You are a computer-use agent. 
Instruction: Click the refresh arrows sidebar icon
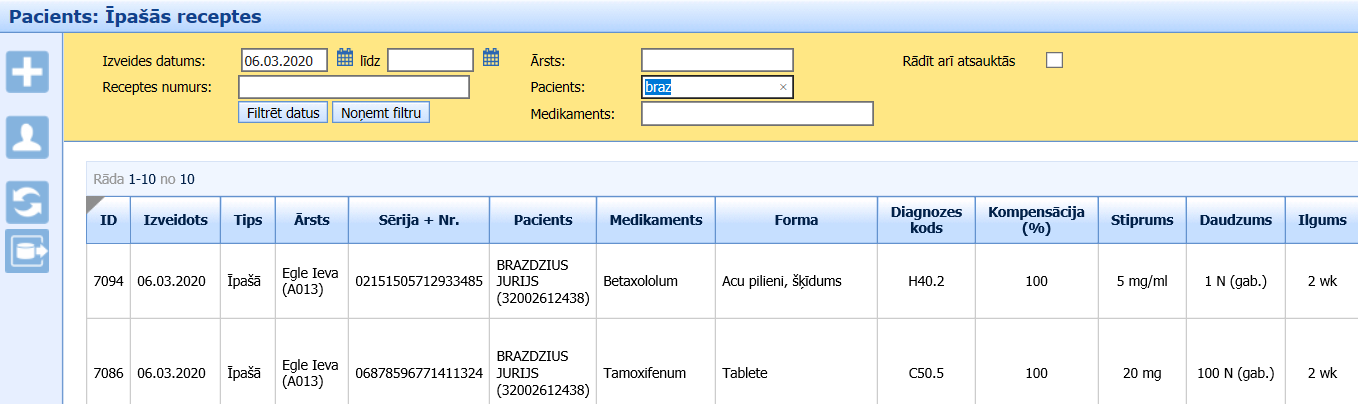[x=27, y=202]
